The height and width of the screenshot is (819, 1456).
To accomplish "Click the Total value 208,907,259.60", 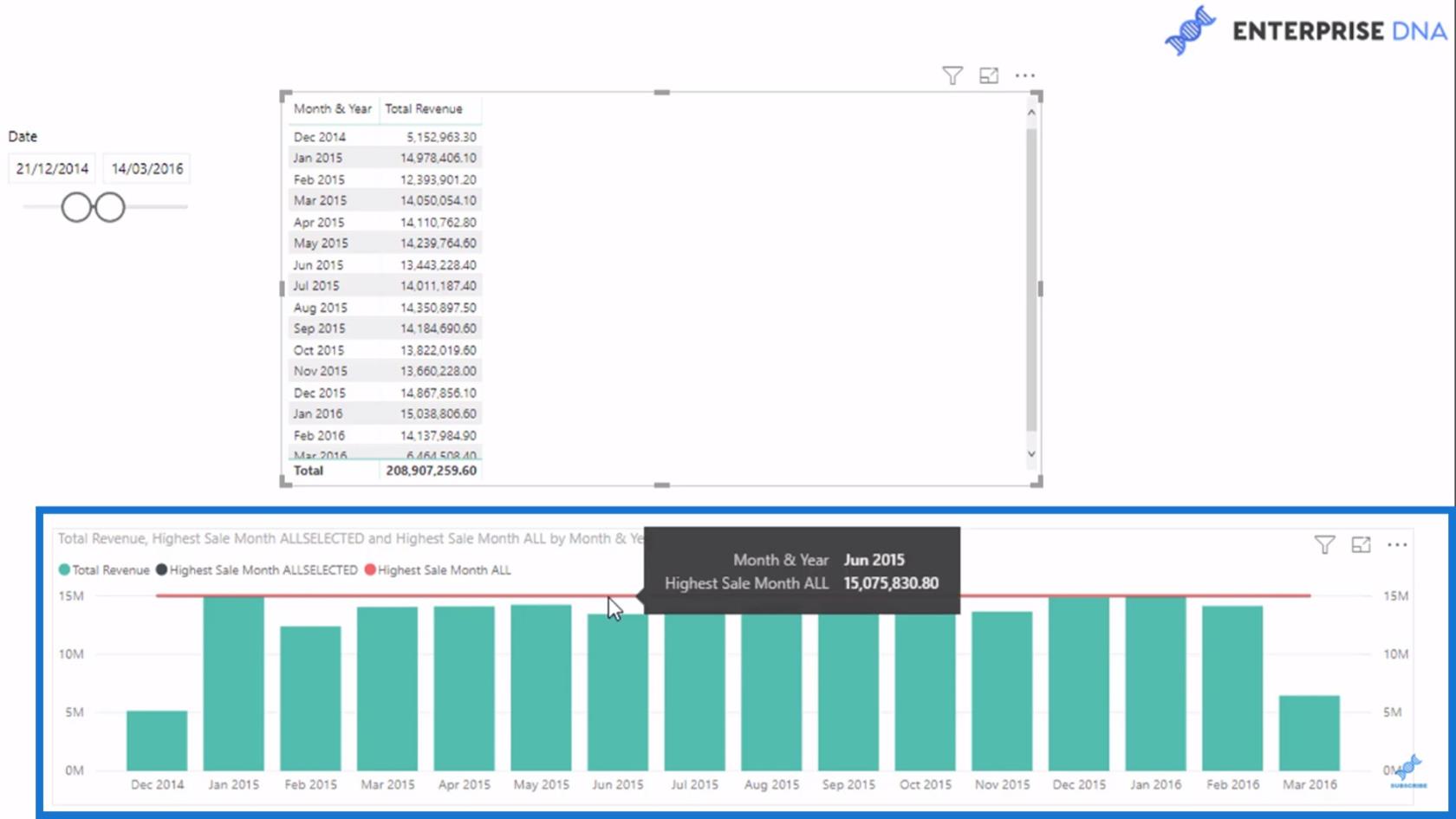I will coord(431,471).
